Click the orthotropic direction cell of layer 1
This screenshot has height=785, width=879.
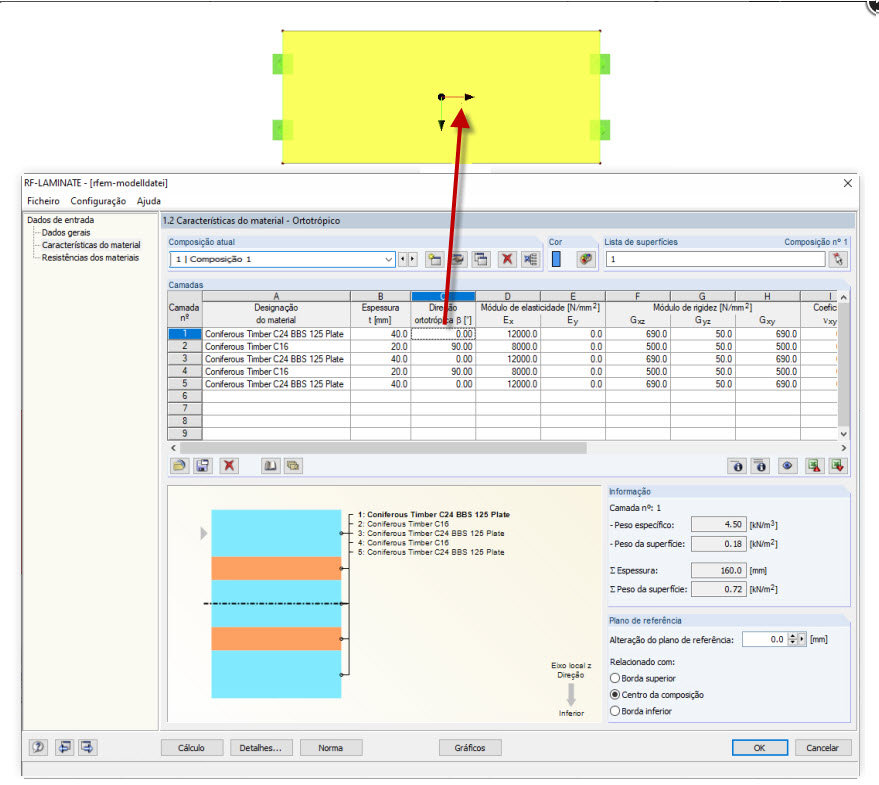point(443,334)
